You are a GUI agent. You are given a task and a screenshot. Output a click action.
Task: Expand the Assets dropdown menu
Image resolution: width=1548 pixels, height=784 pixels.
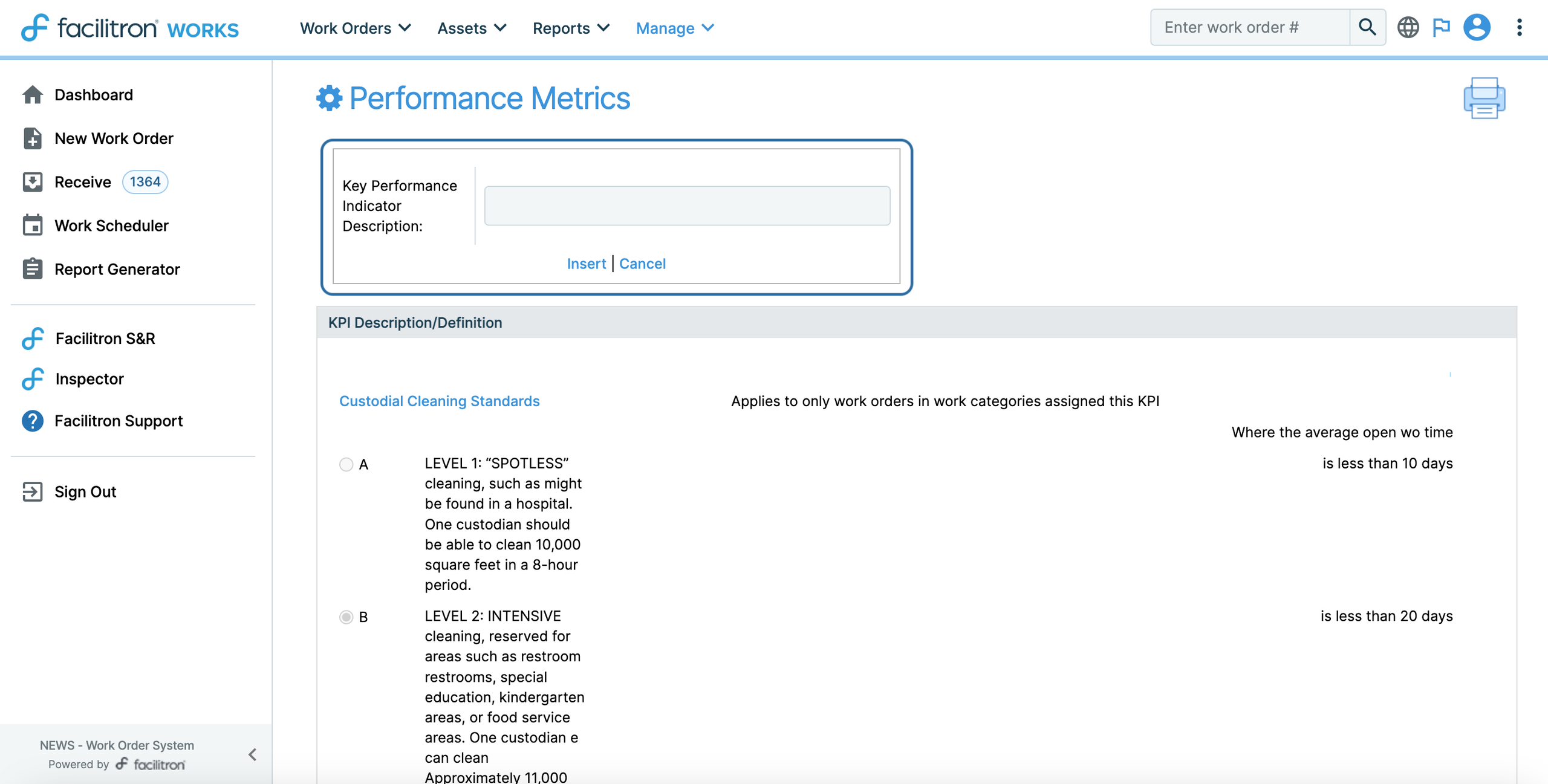tap(472, 28)
